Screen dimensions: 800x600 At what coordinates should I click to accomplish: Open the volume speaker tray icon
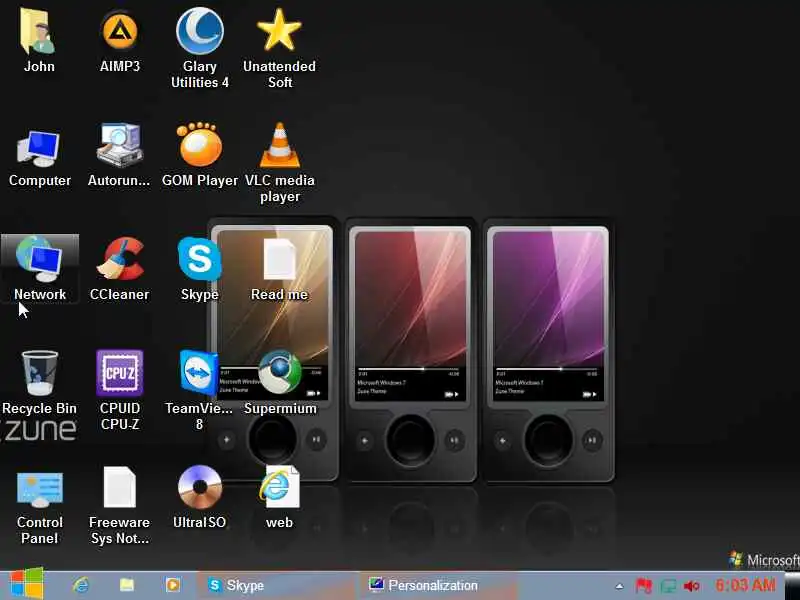(691, 586)
